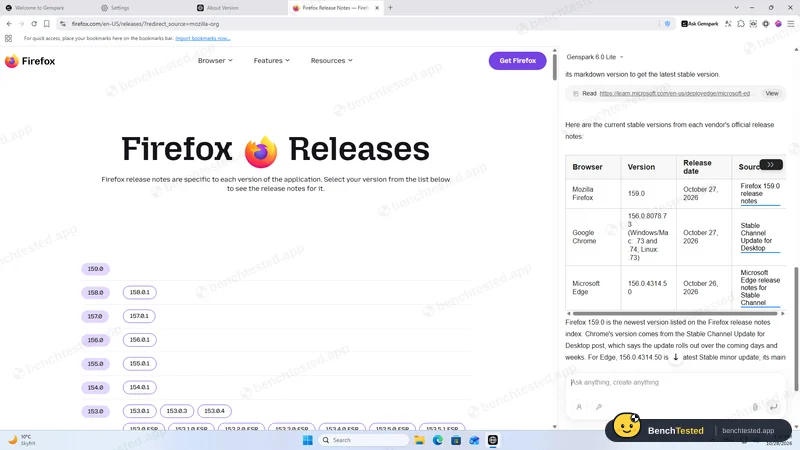
Task: Open Windows Start button on taskbar
Action: [x=308, y=440]
